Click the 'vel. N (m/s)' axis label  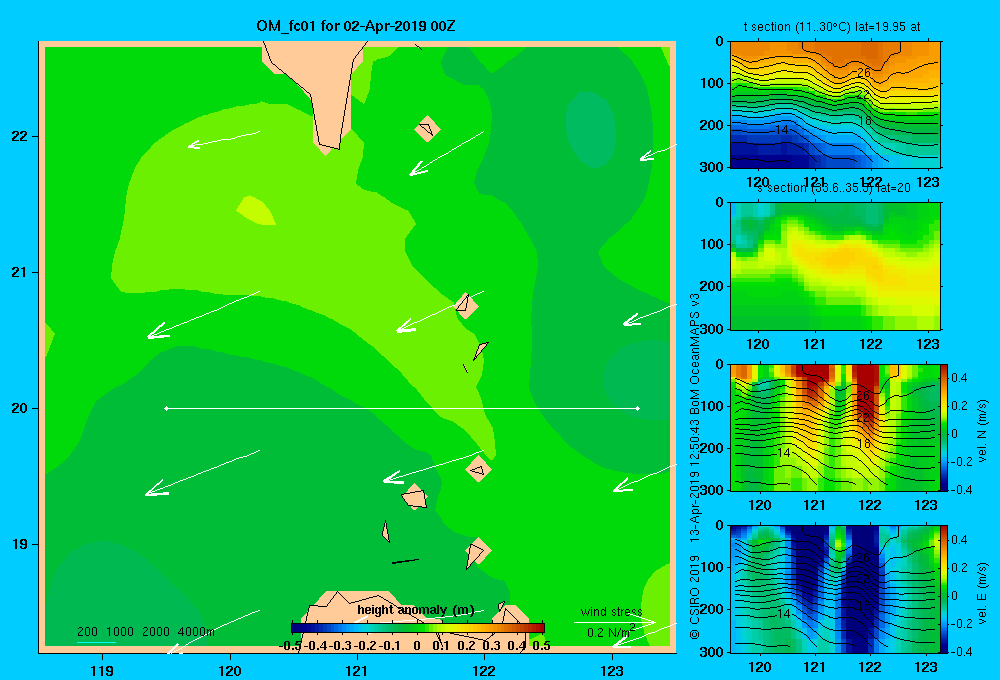(983, 431)
